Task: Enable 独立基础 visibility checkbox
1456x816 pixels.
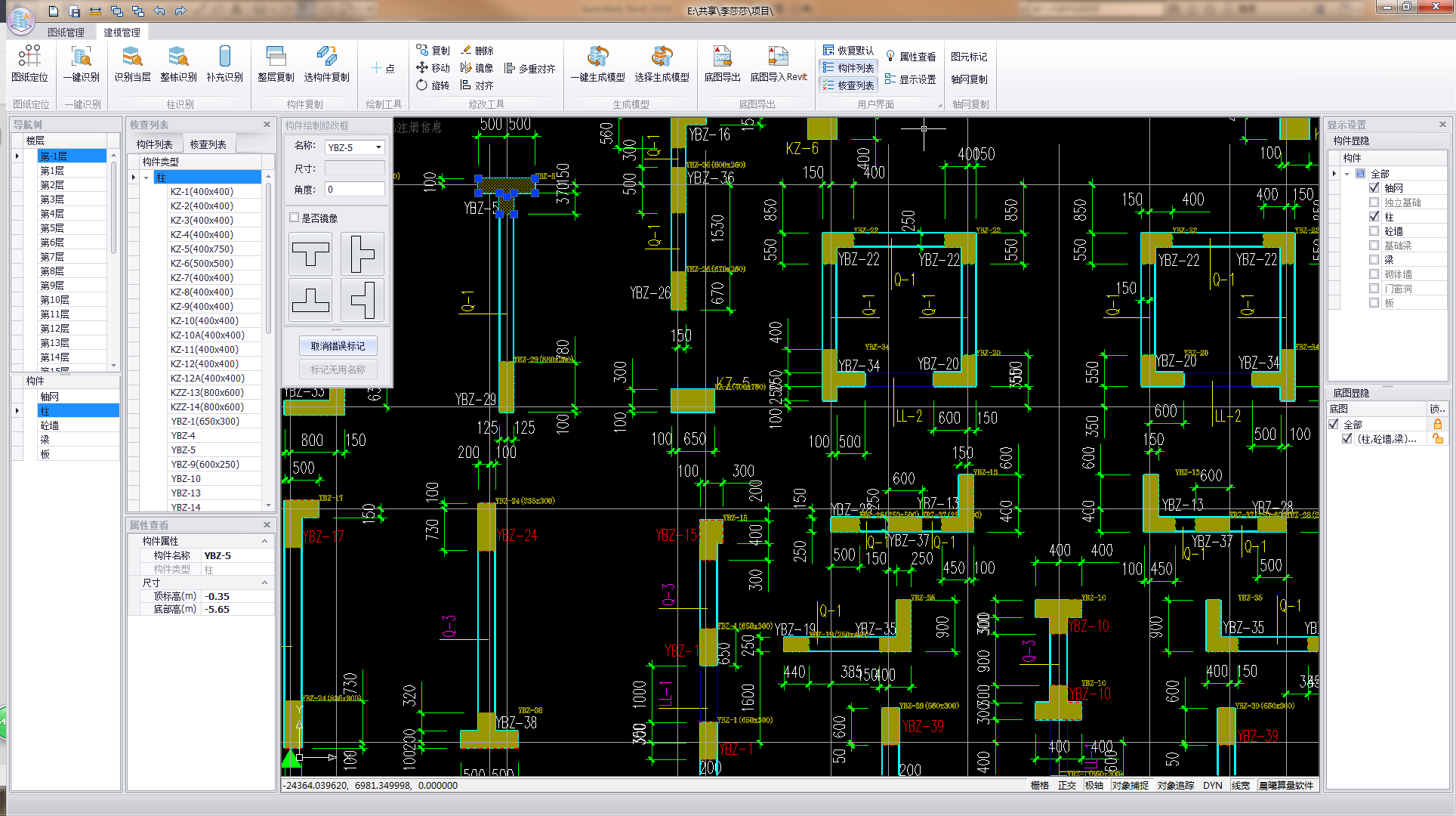Action: click(x=1374, y=202)
